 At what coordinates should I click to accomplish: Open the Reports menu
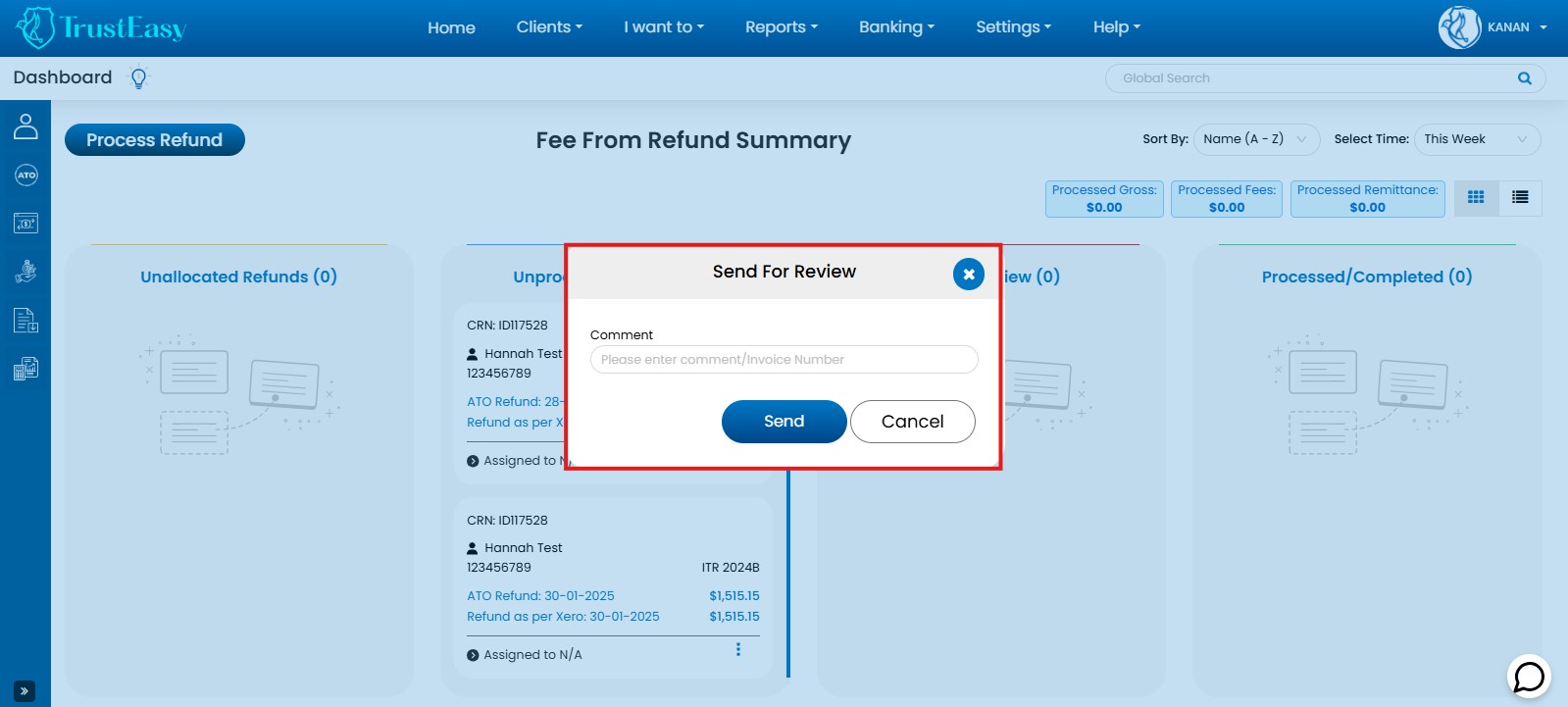coord(781,27)
